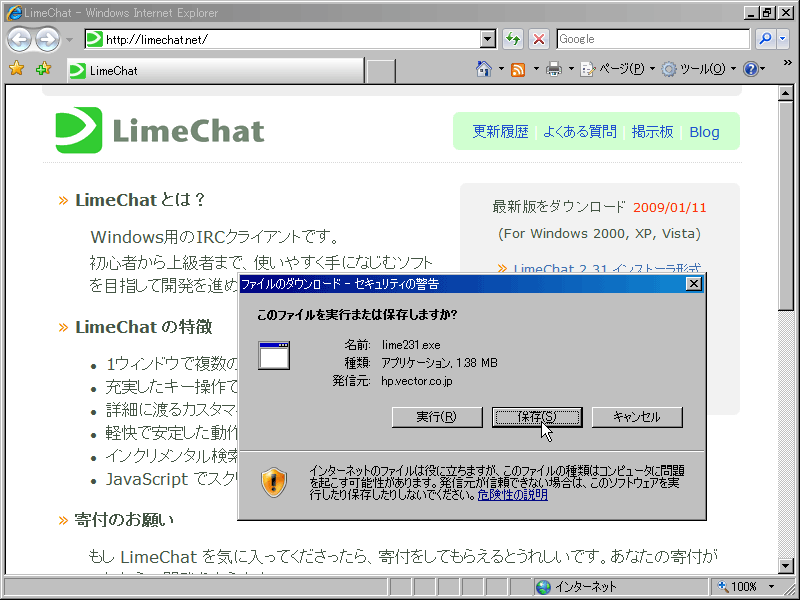Select the LimeChat browser tab
Image resolution: width=800 pixels, height=600 pixels.
point(215,70)
